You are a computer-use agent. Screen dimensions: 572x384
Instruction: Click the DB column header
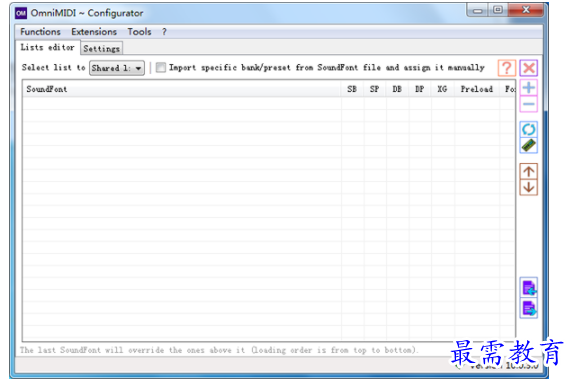pyautogui.click(x=397, y=89)
